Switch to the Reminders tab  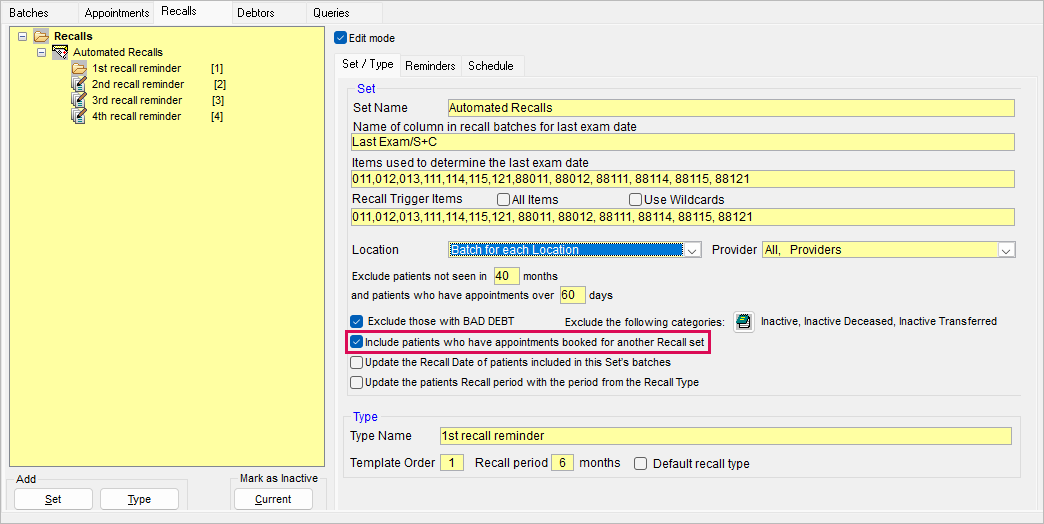(x=430, y=66)
